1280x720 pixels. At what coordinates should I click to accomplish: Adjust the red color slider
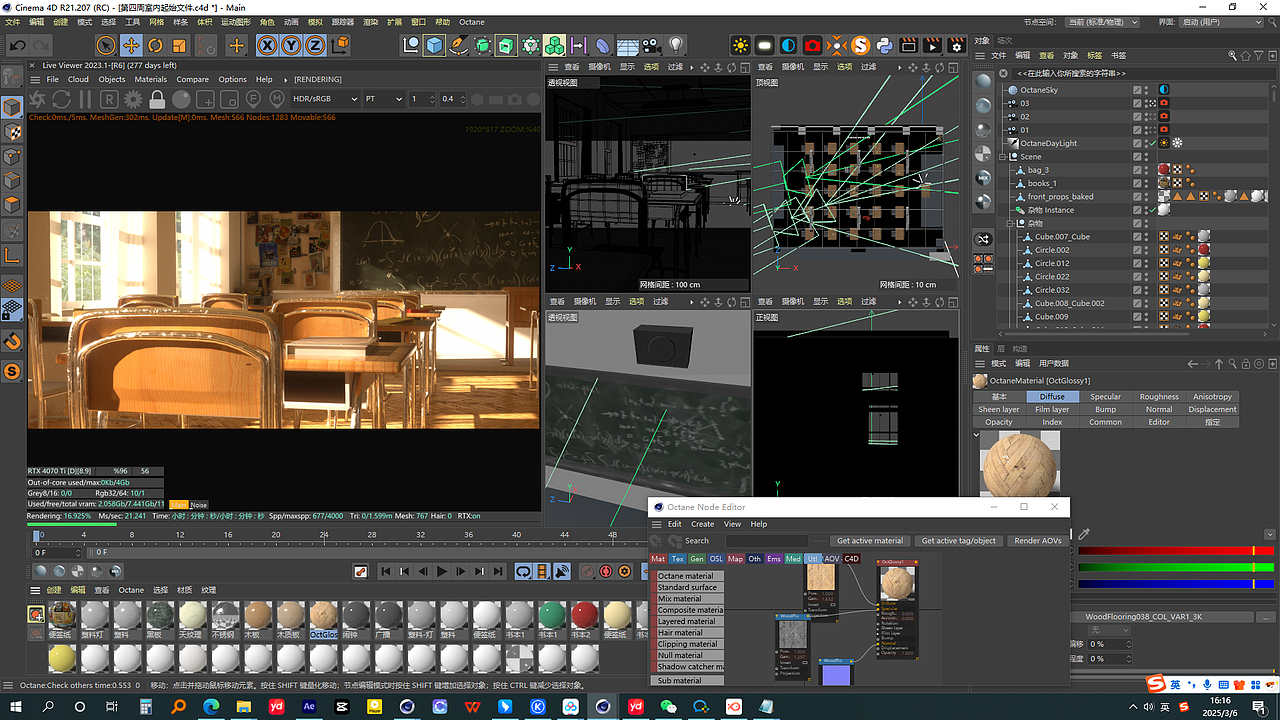click(1175, 551)
